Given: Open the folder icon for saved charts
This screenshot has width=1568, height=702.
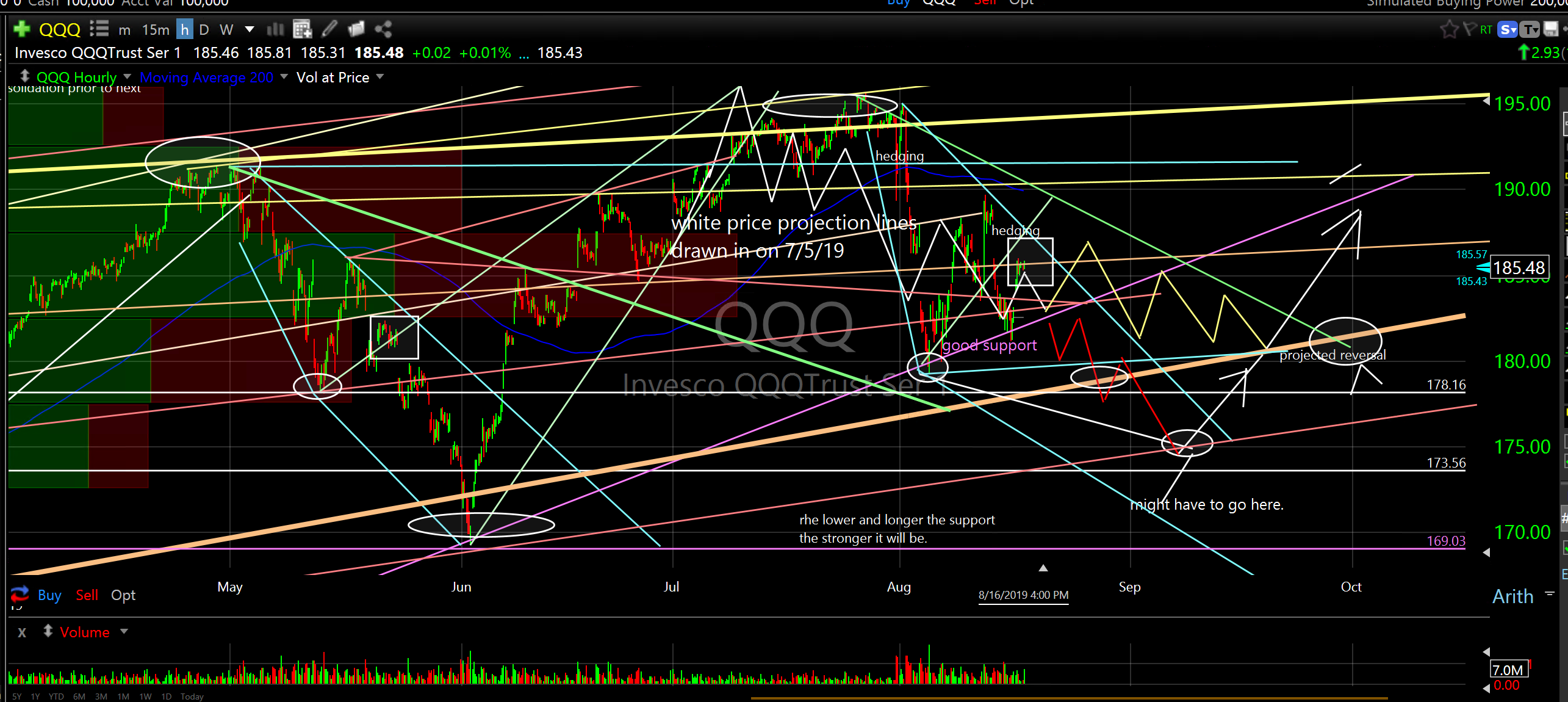Looking at the screenshot, I should 356,29.
